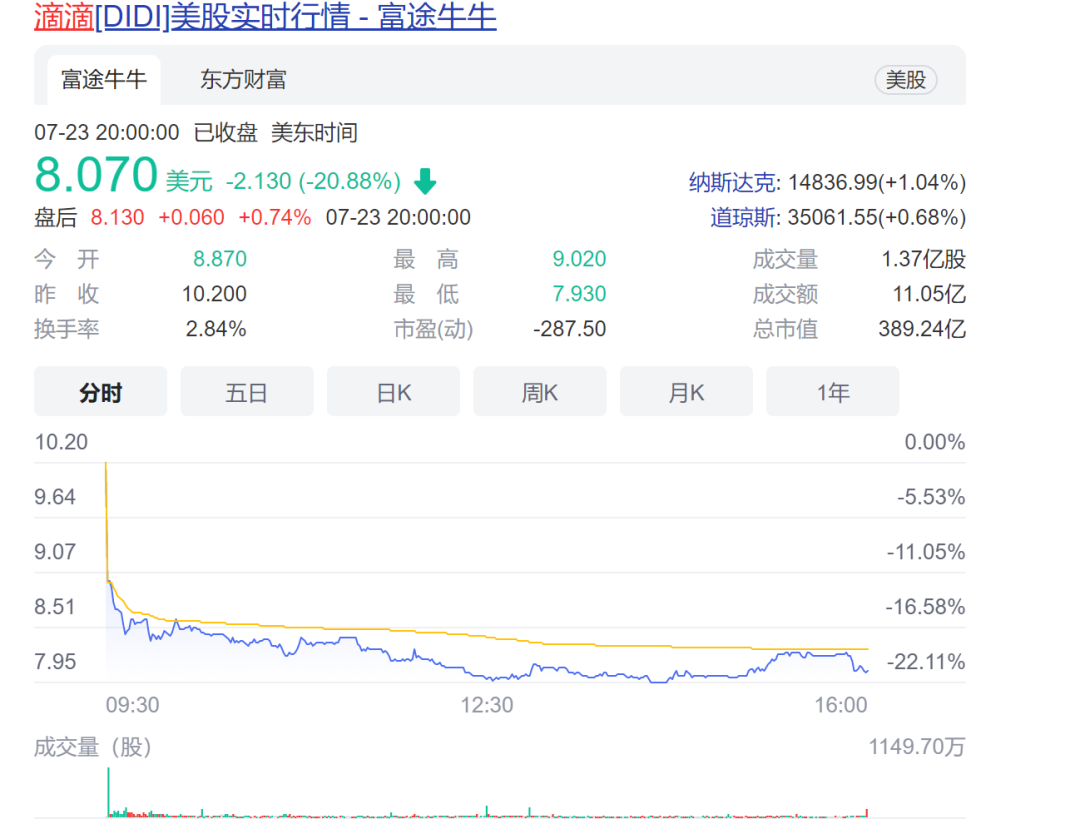Click the -22.11% percentage axis label
Image resolution: width=1080 pixels, height=819 pixels.
click(x=926, y=661)
